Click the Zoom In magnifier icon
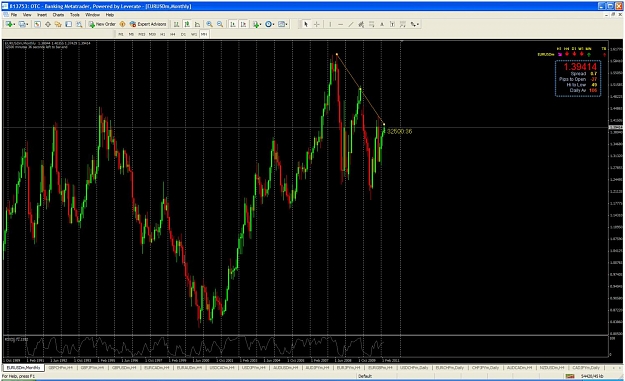The height and width of the screenshot is (381, 625). tap(209, 24)
